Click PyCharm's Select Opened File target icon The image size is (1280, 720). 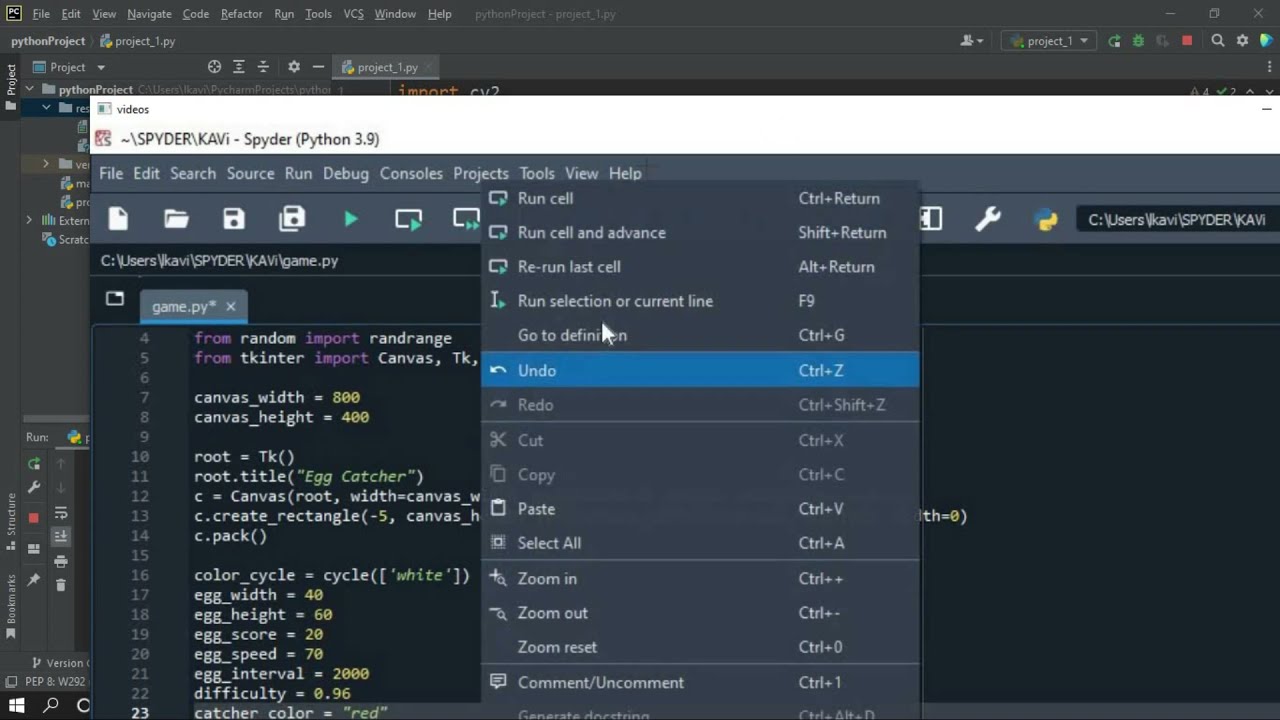pyautogui.click(x=214, y=67)
